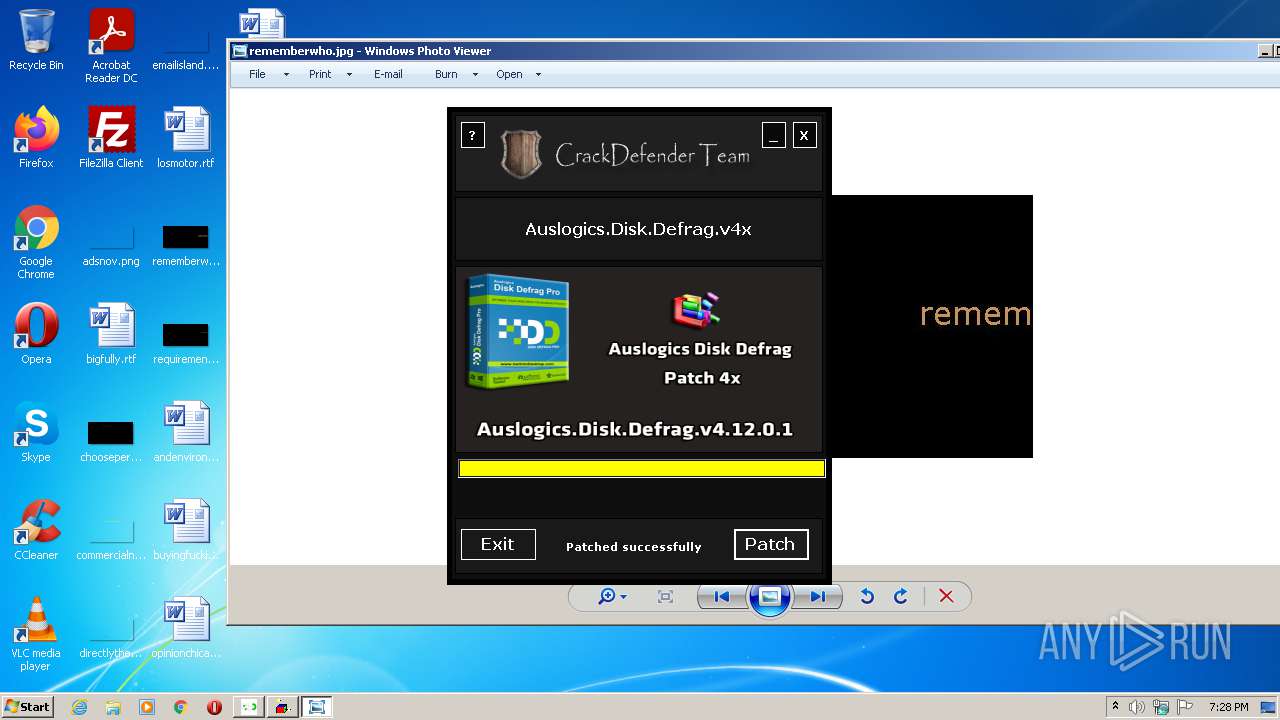Open Print menu in Photo Viewer
The height and width of the screenshot is (720, 1280).
click(x=320, y=74)
